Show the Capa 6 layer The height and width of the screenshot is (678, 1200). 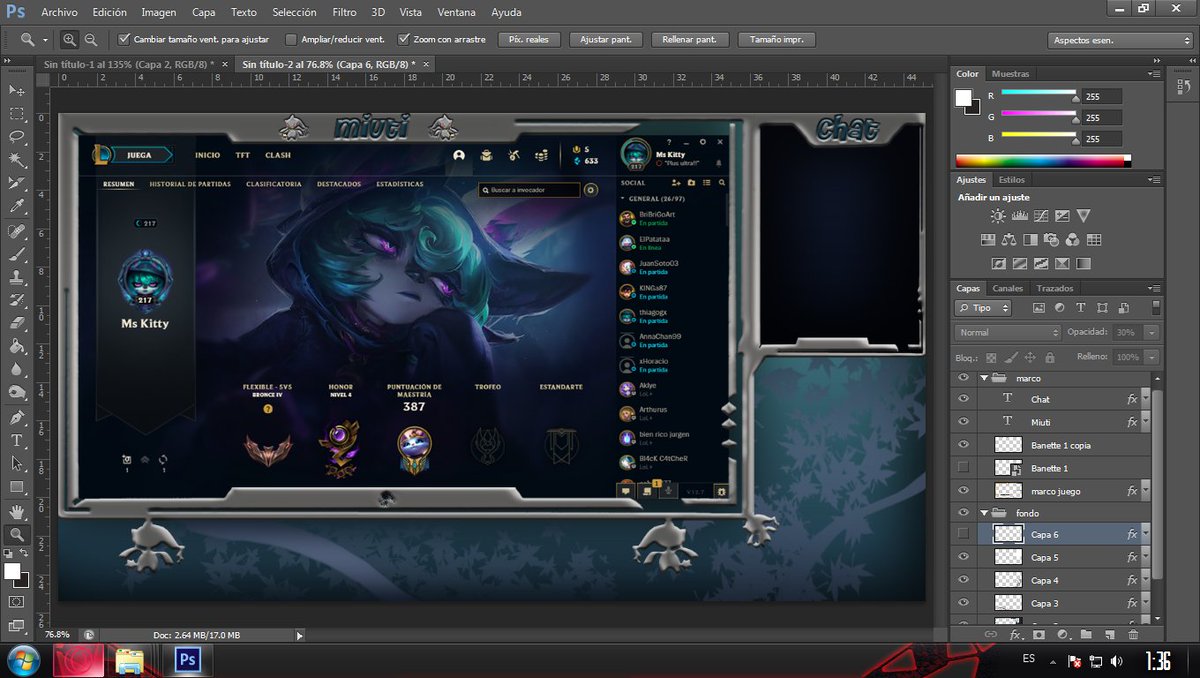coord(963,534)
